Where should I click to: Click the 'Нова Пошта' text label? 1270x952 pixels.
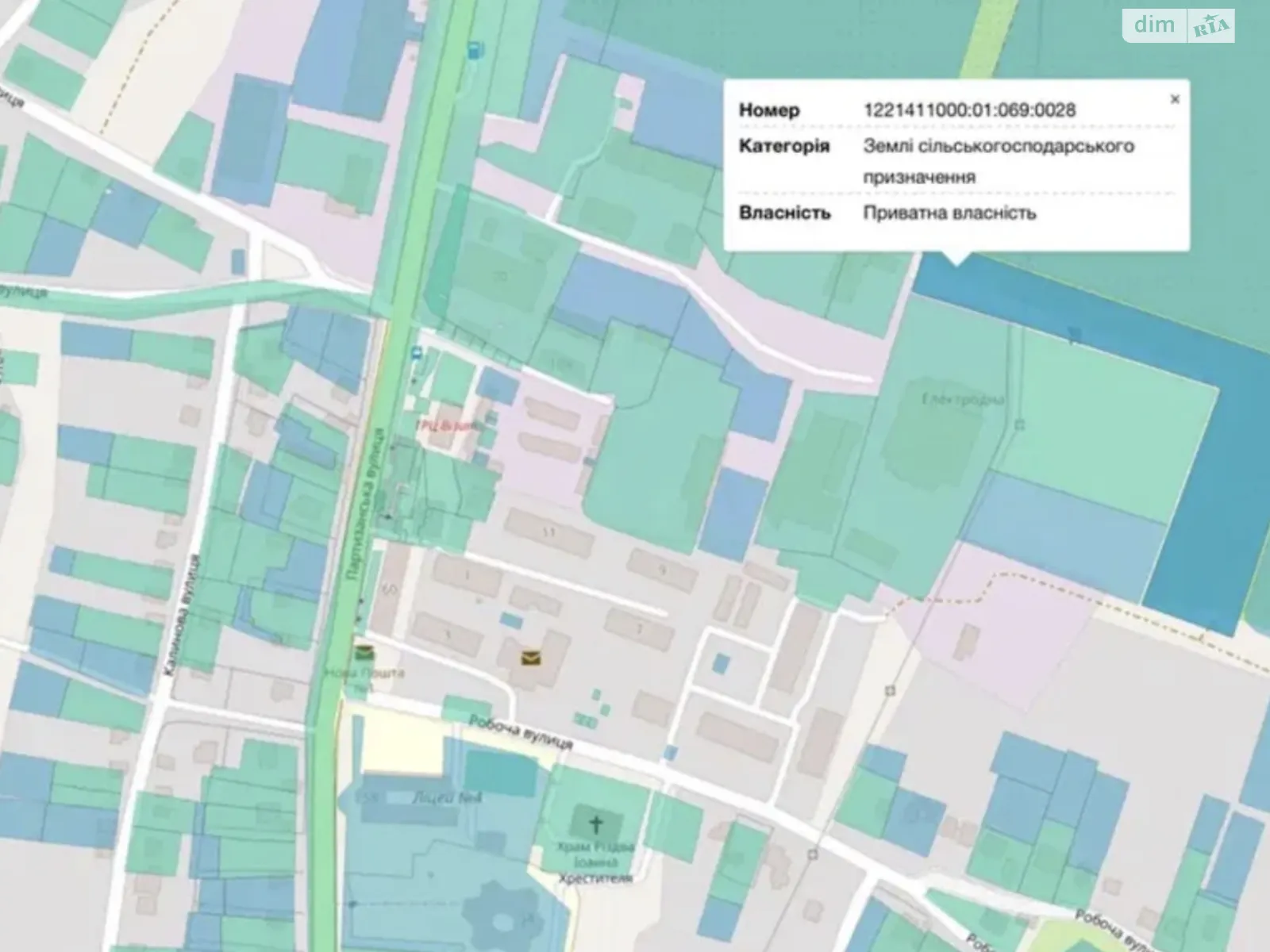tap(364, 672)
